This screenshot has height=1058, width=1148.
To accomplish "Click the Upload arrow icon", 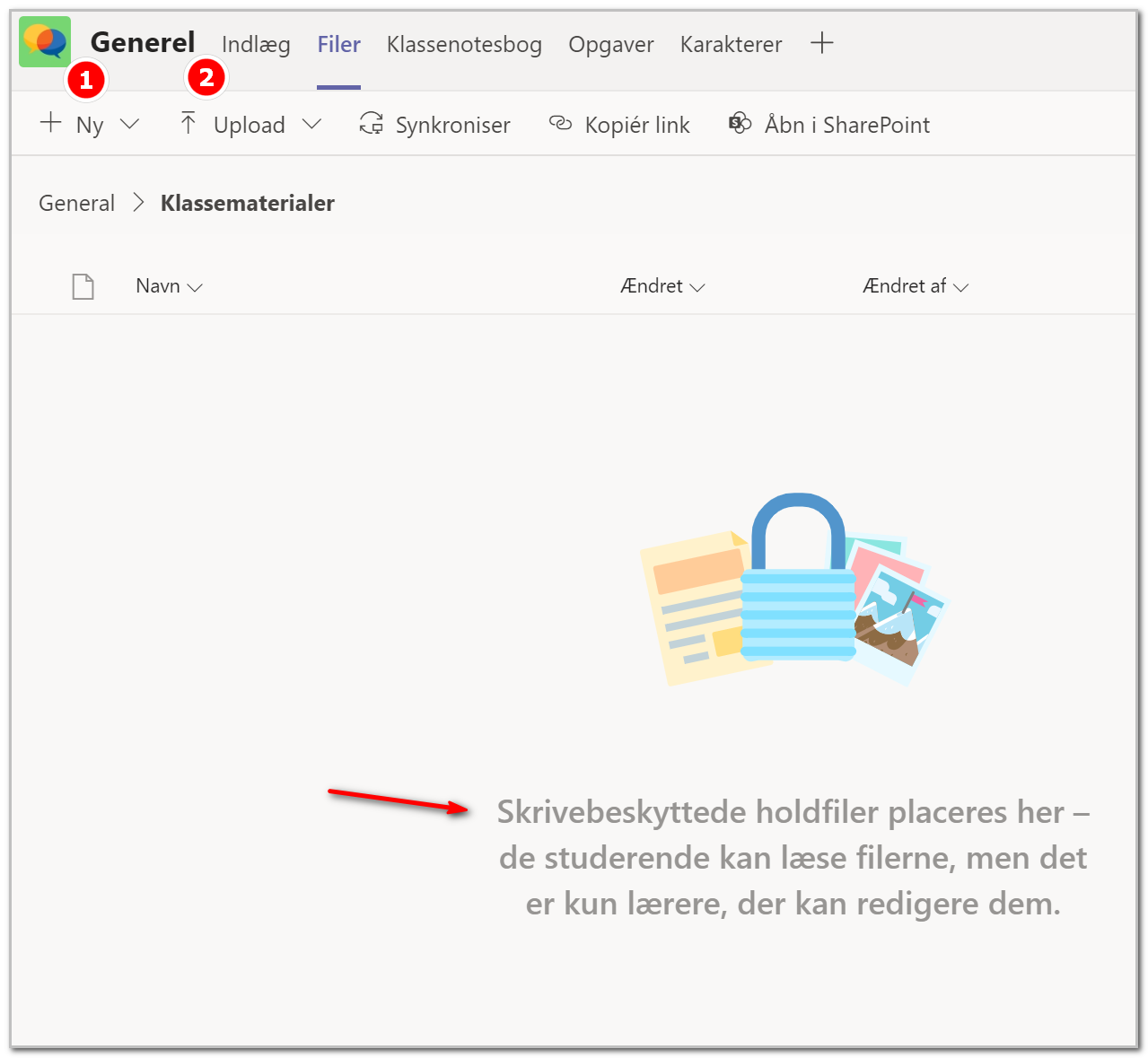I will tap(188, 123).
